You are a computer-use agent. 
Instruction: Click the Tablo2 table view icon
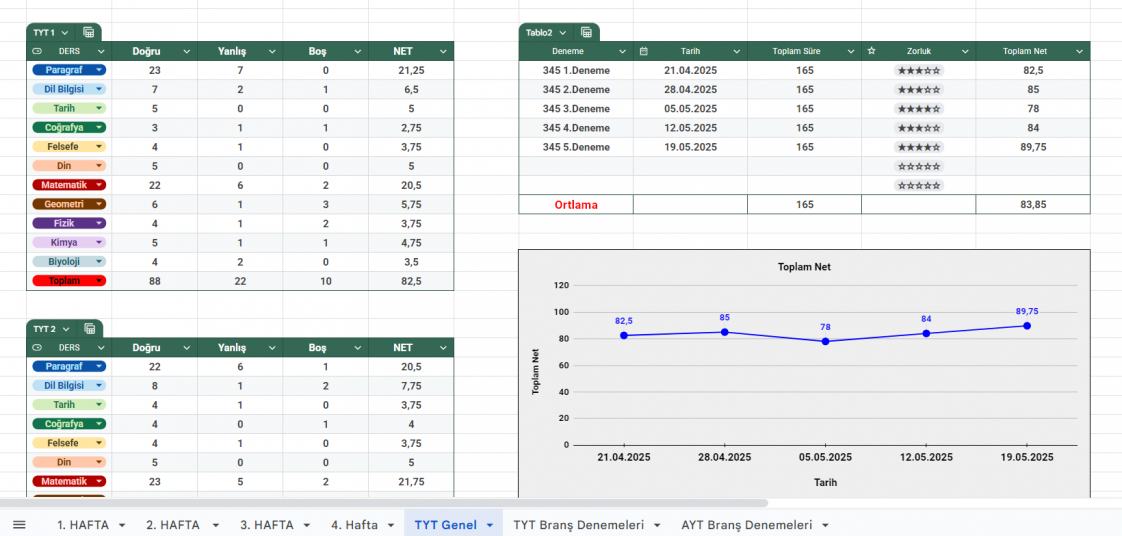click(x=586, y=33)
